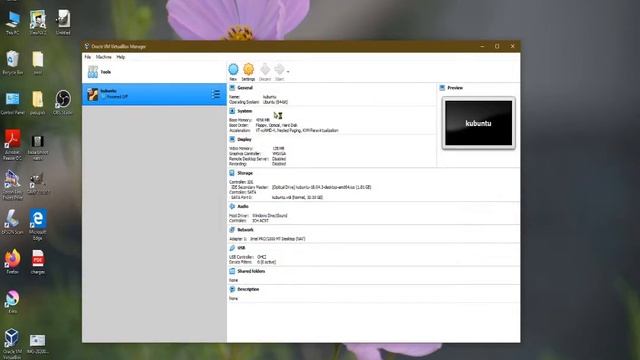This screenshot has width=640, height=360.
Task: Open the kubuntu machine's list menu icon
Action: 216,94
